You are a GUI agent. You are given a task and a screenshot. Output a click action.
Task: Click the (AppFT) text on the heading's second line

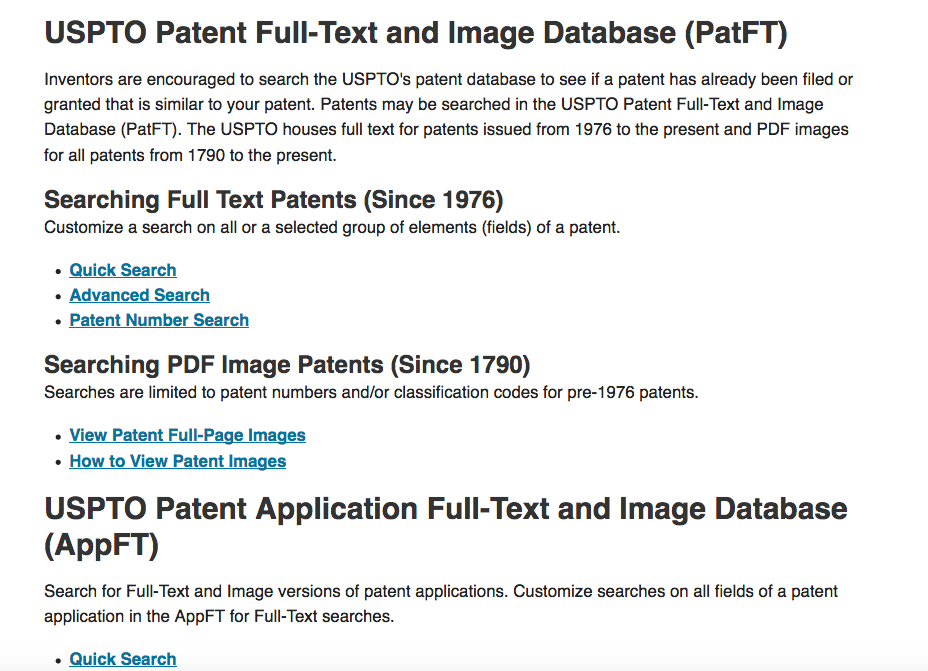102,545
